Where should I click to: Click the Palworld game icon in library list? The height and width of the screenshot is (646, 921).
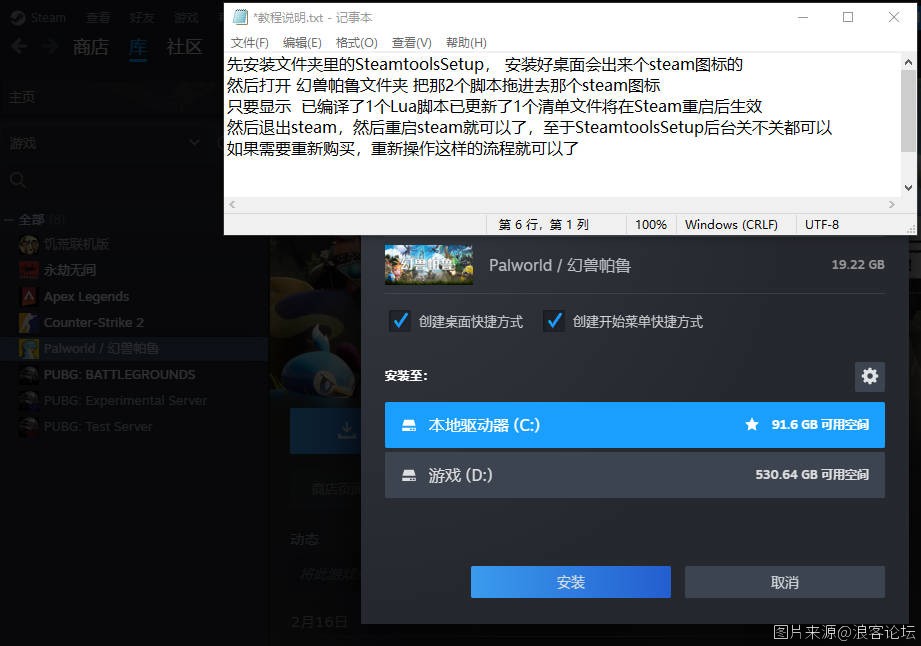(x=29, y=348)
